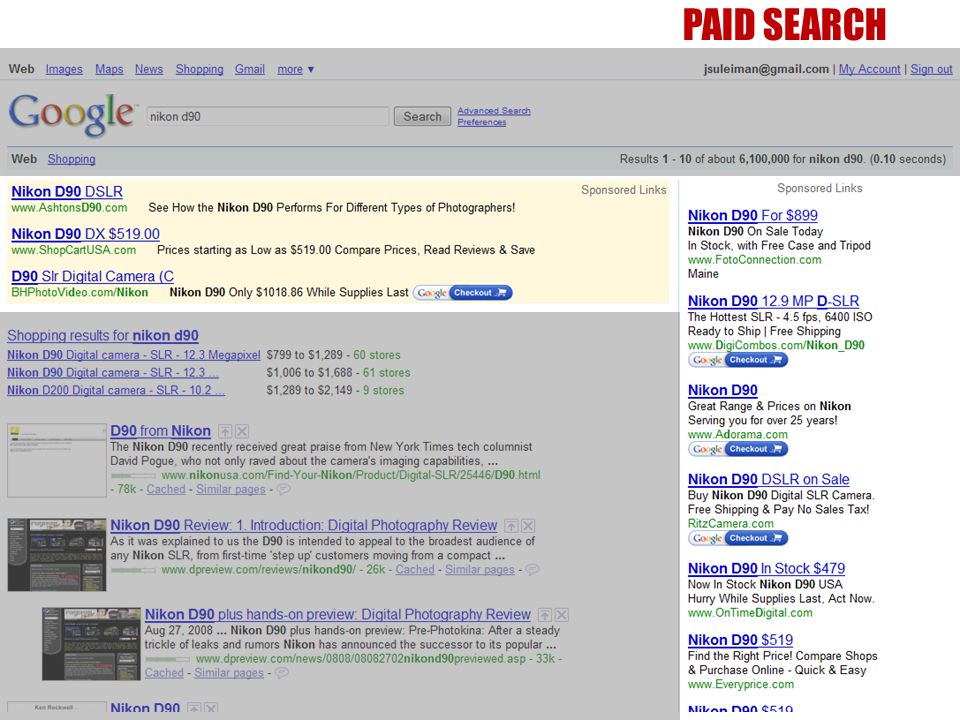Click Google Checkout badge under DigiCombos ad
The height and width of the screenshot is (720, 960).
pos(738,360)
